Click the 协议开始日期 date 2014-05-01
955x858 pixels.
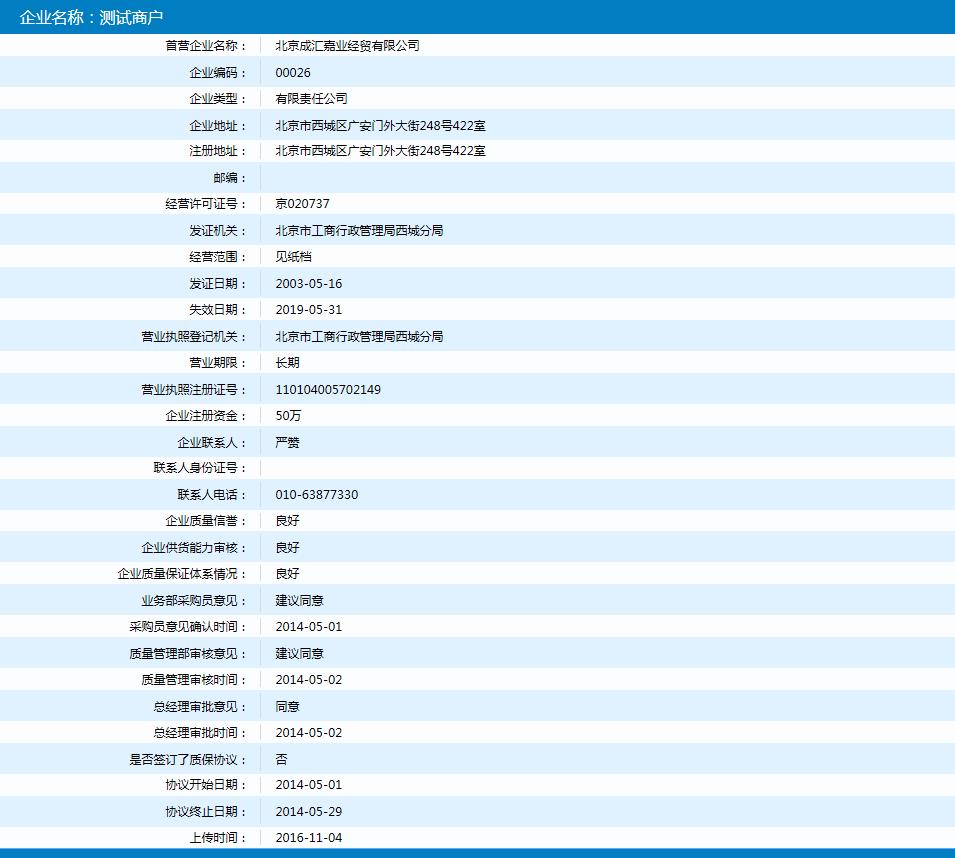(x=309, y=784)
